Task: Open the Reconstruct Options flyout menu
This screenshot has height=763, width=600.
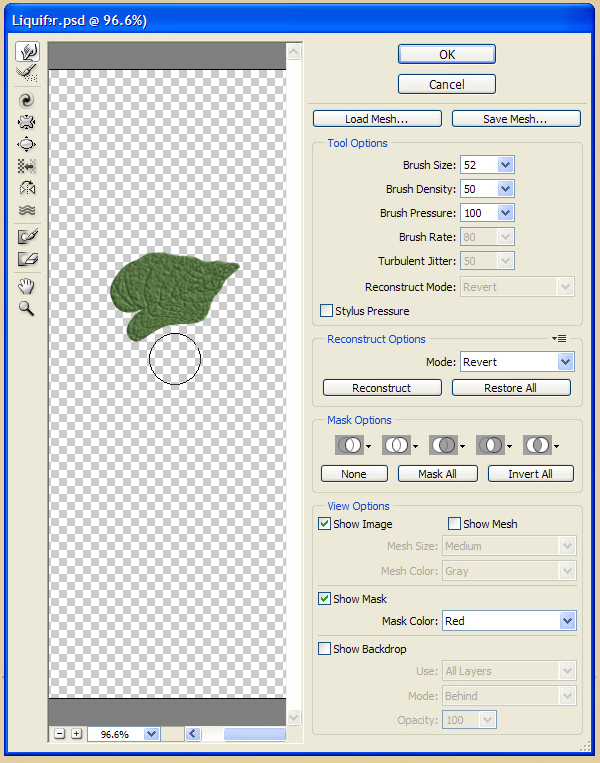Action: 560,339
